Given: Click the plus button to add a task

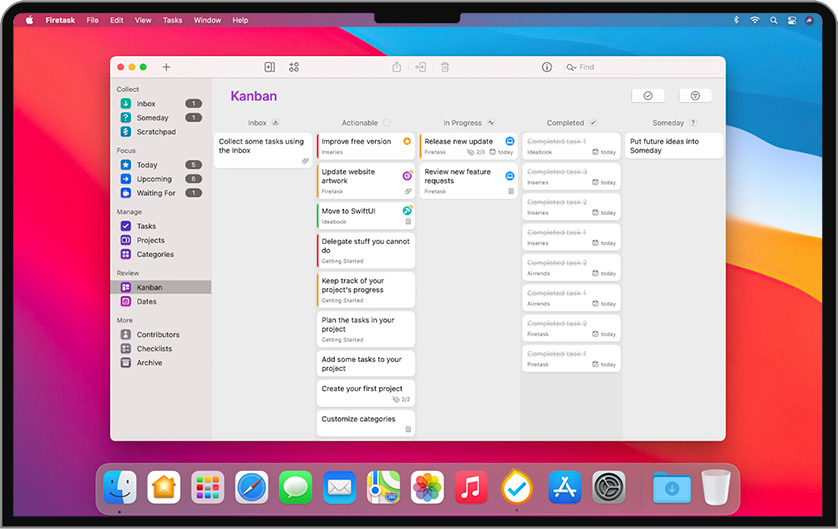Looking at the screenshot, I should point(166,67).
